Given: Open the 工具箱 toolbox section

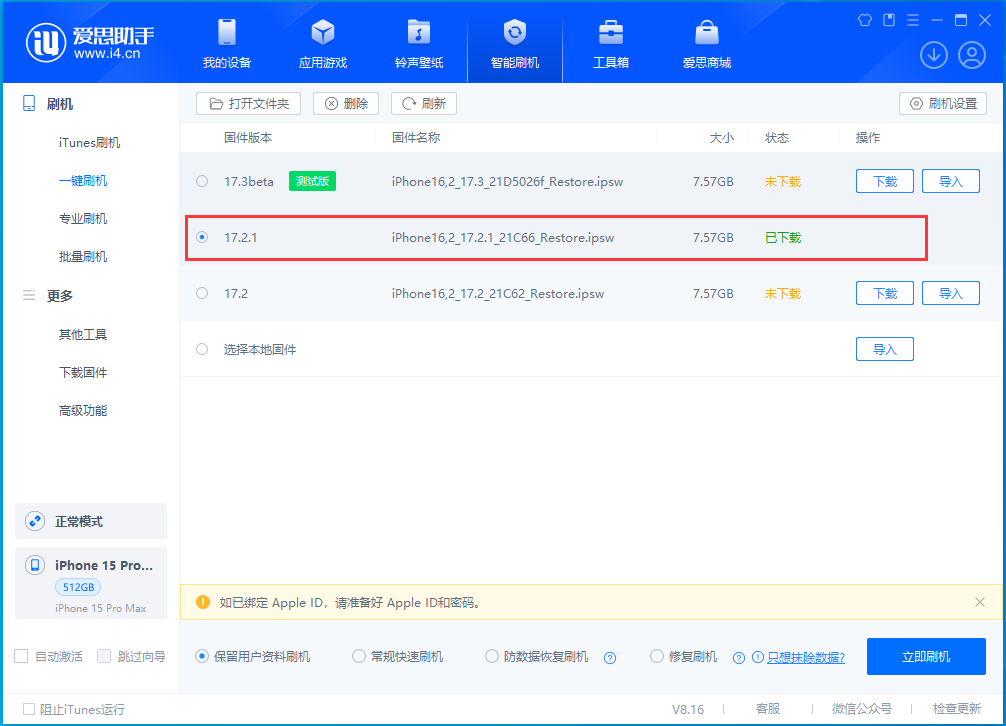Looking at the screenshot, I should pos(610,42).
